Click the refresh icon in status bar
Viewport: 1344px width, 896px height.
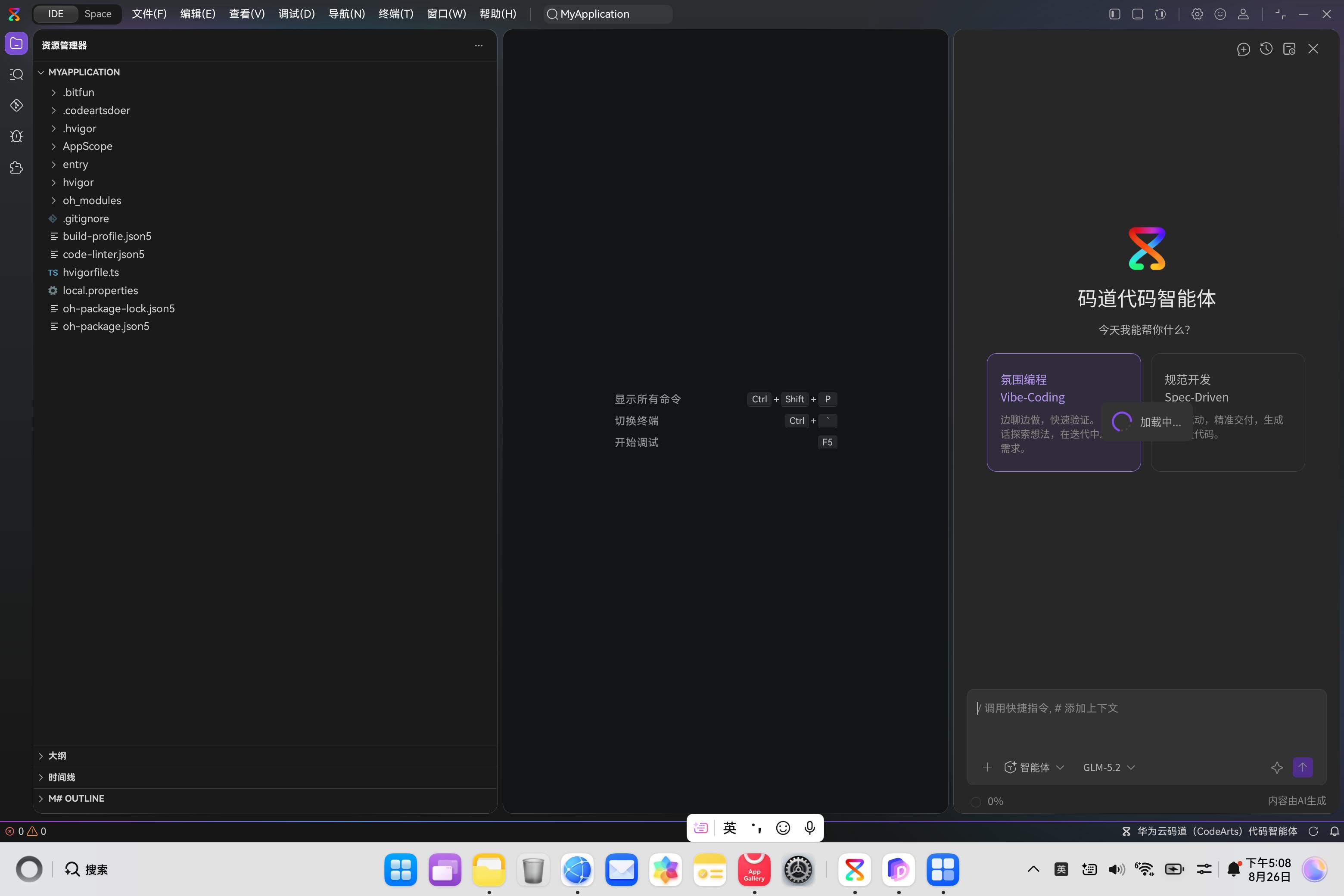(x=1313, y=831)
